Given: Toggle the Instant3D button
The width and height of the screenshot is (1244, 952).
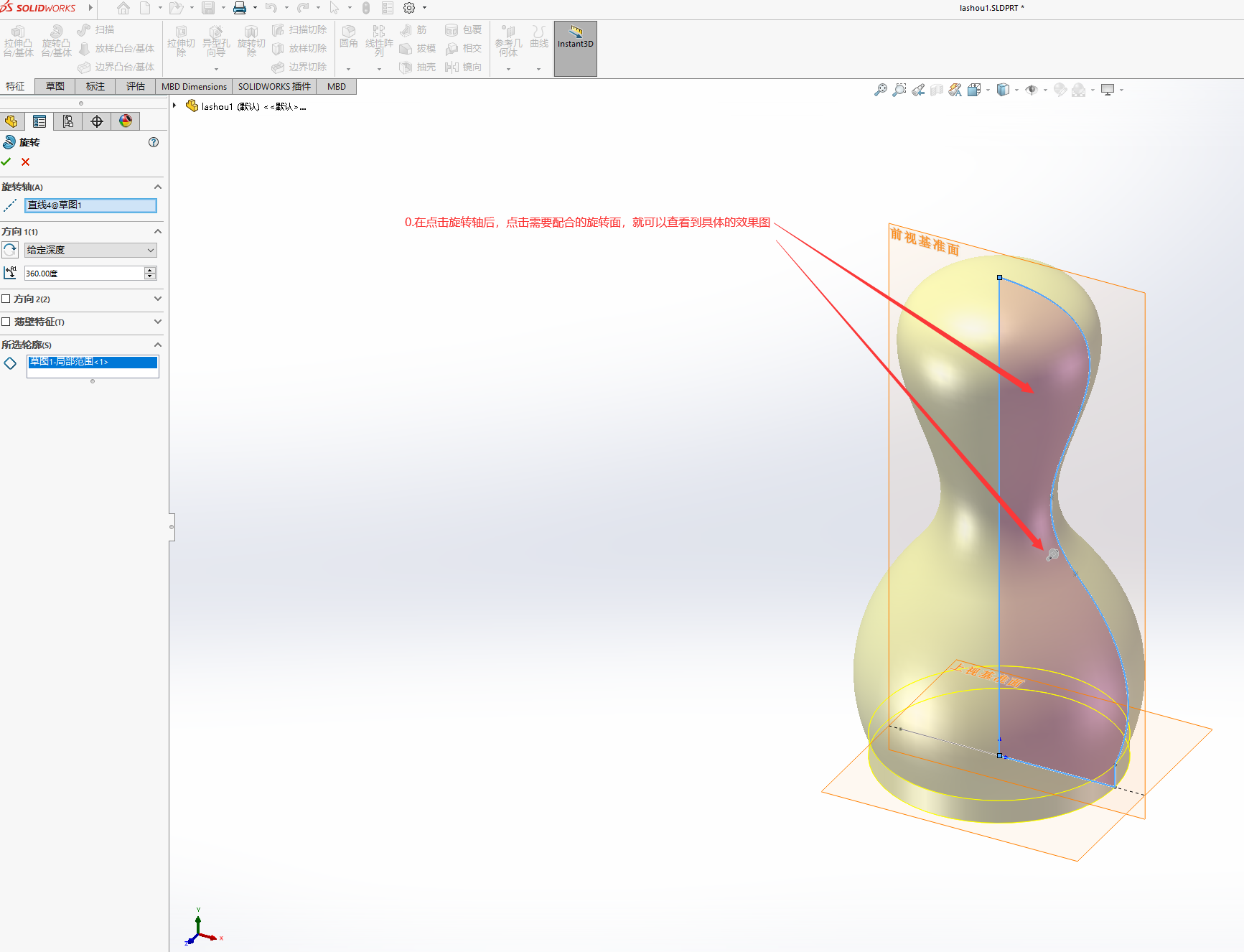Looking at the screenshot, I should click(x=576, y=48).
